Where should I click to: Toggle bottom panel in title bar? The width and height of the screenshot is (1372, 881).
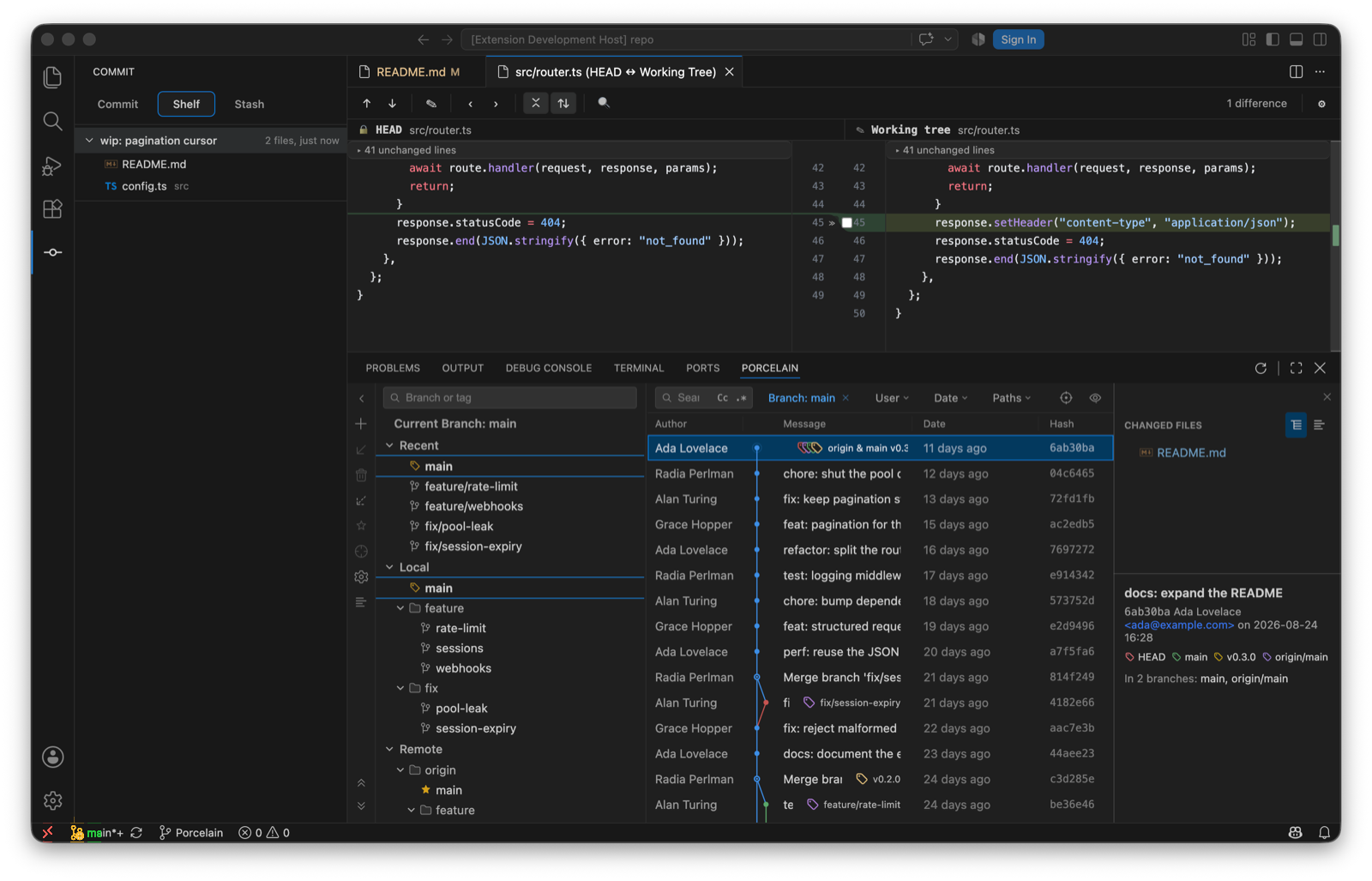click(1297, 39)
